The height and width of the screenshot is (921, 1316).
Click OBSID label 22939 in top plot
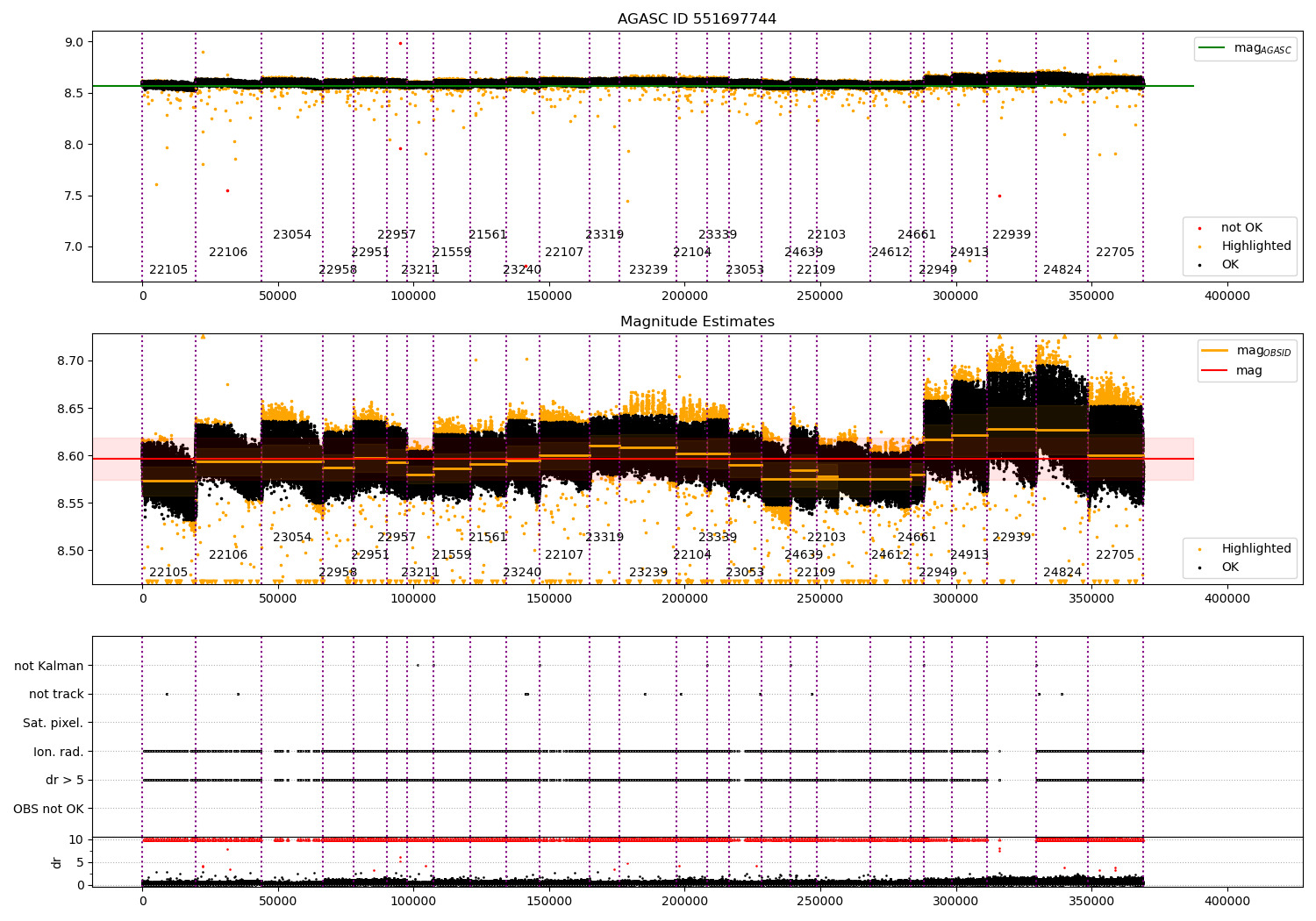click(1012, 235)
